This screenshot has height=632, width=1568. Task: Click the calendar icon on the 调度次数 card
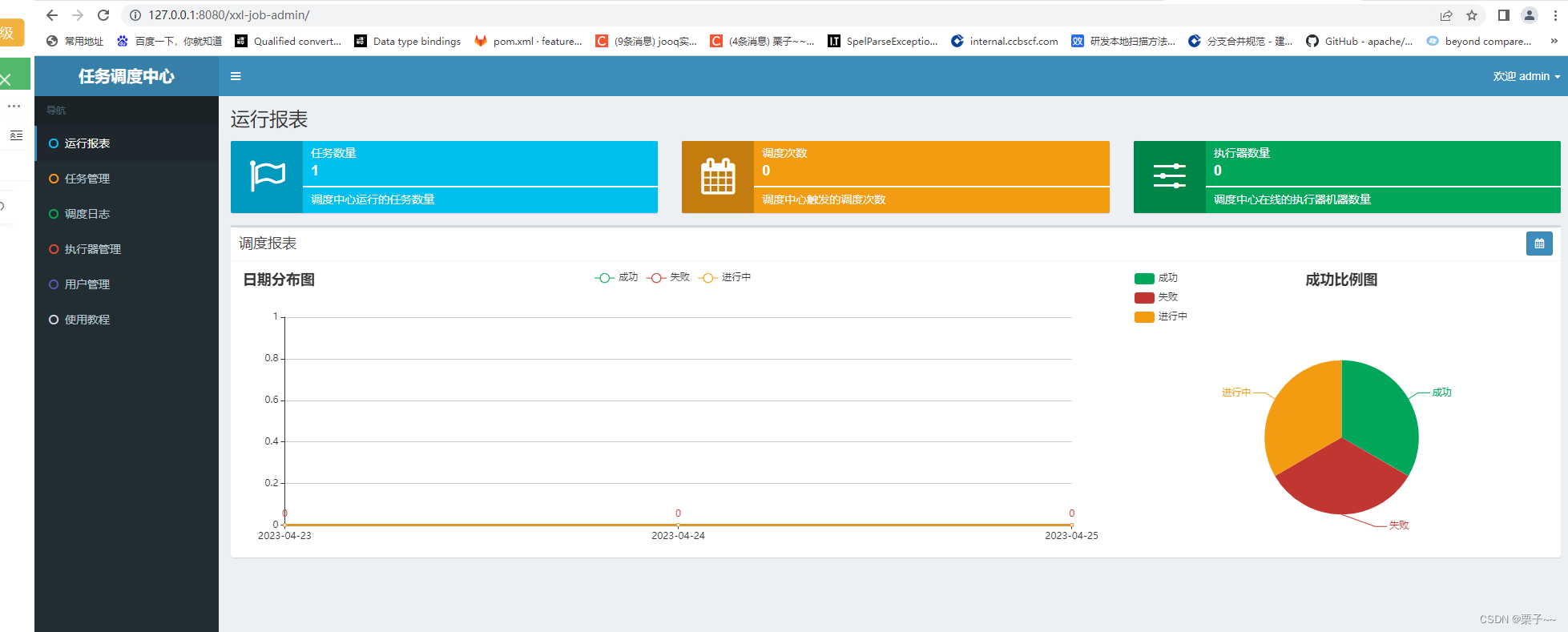718,176
